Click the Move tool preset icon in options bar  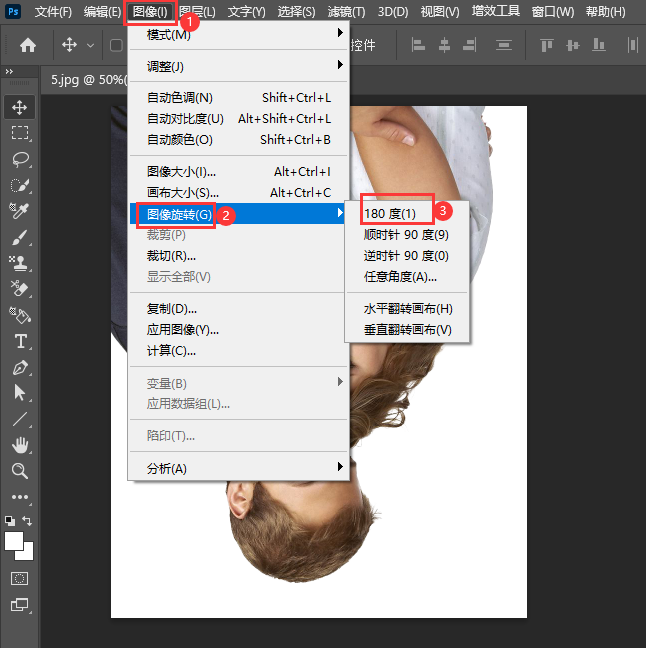click(x=69, y=45)
